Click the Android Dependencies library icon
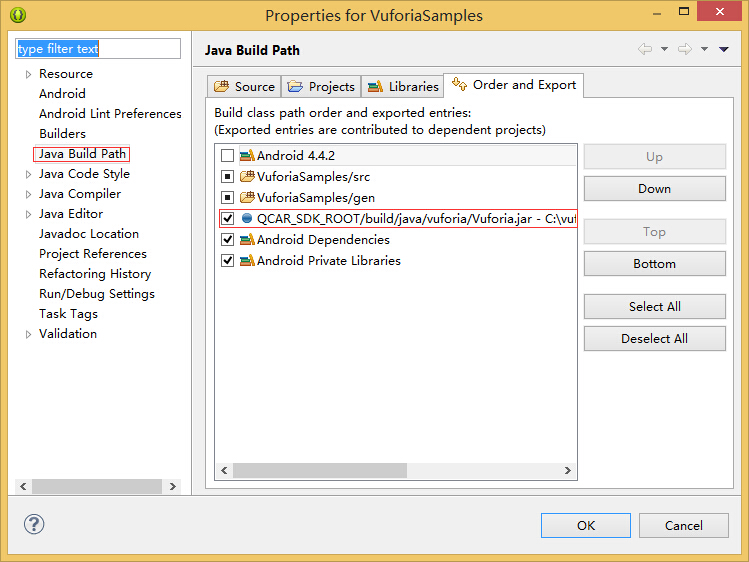The width and height of the screenshot is (749, 562). click(x=247, y=240)
